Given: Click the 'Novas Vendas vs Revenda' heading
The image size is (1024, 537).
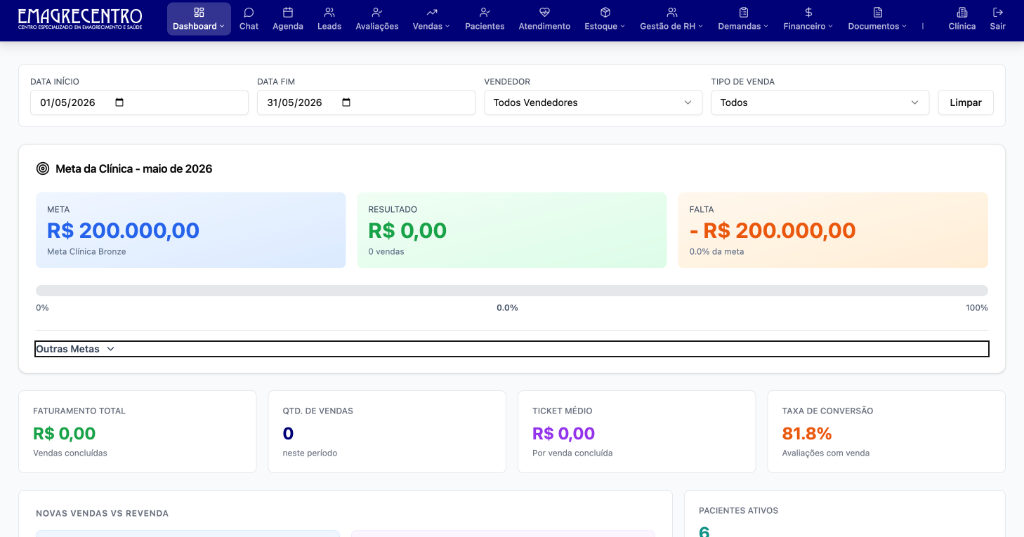Looking at the screenshot, I should (103, 513).
